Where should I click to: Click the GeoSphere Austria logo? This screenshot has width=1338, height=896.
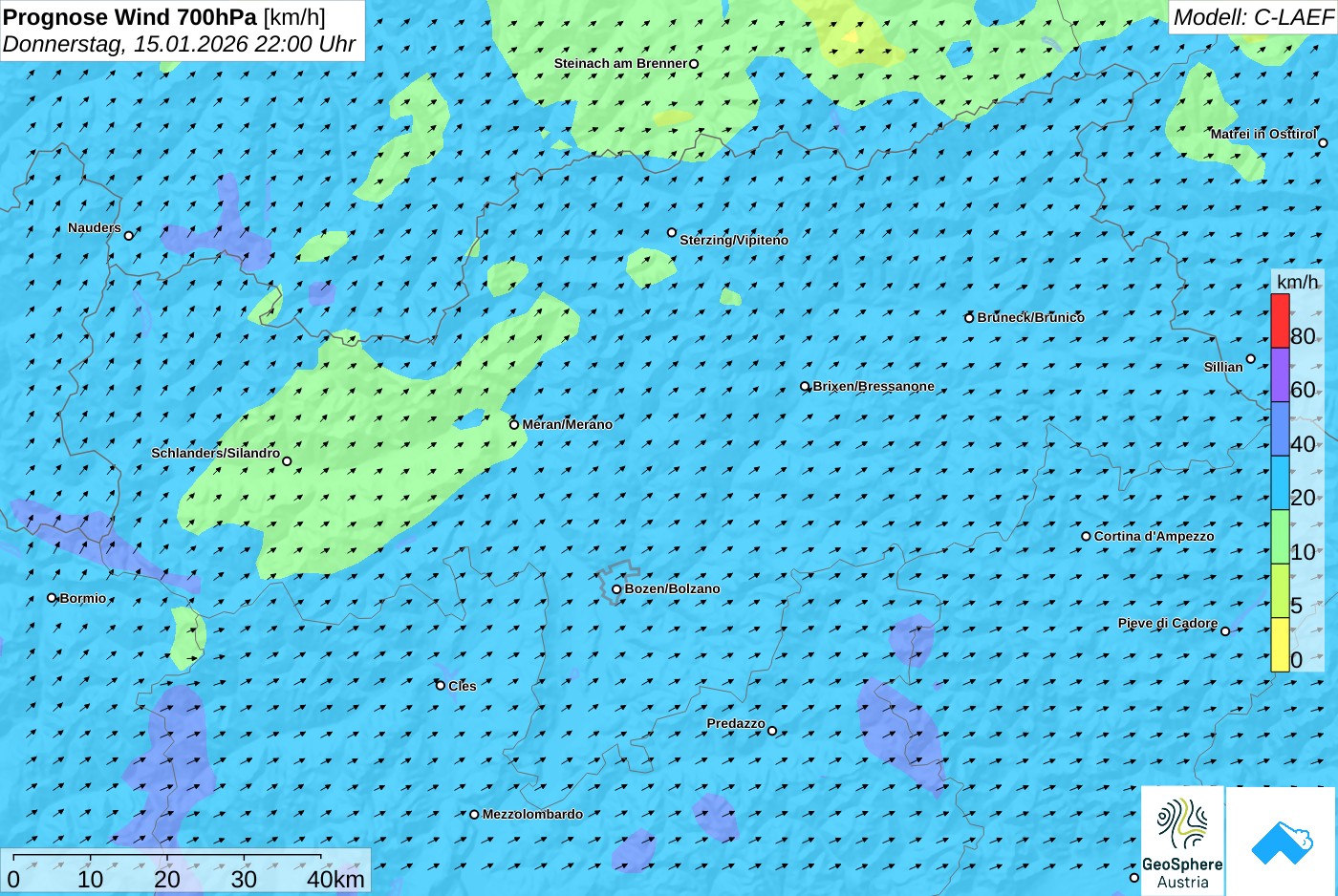(x=1182, y=842)
